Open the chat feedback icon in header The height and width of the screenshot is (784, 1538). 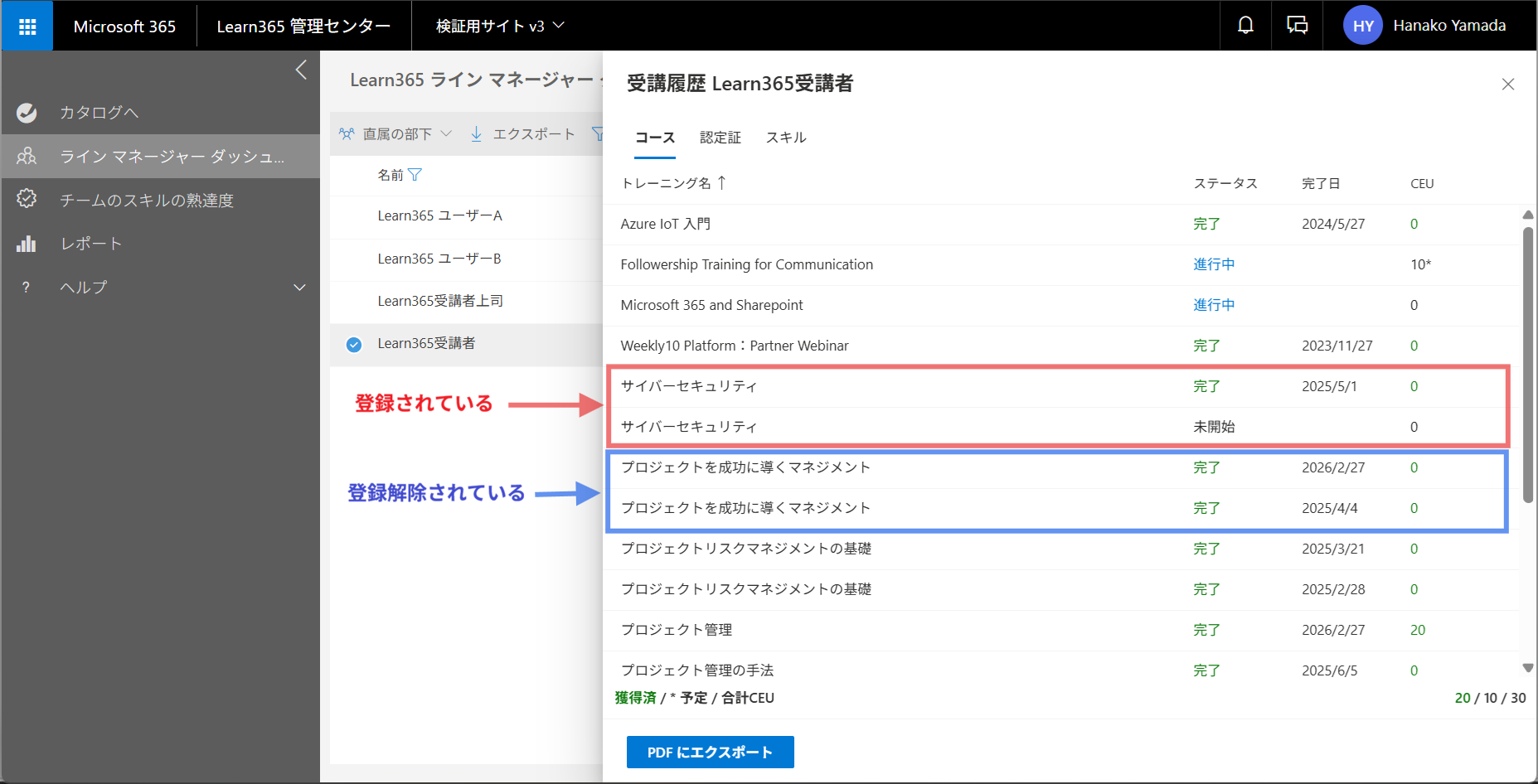pos(1297,26)
